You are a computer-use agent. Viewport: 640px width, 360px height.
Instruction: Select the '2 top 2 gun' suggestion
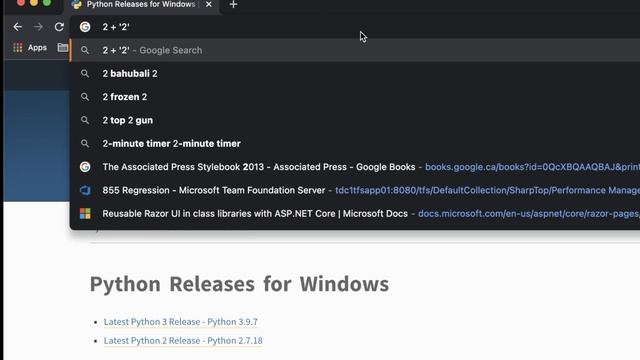coord(355,120)
